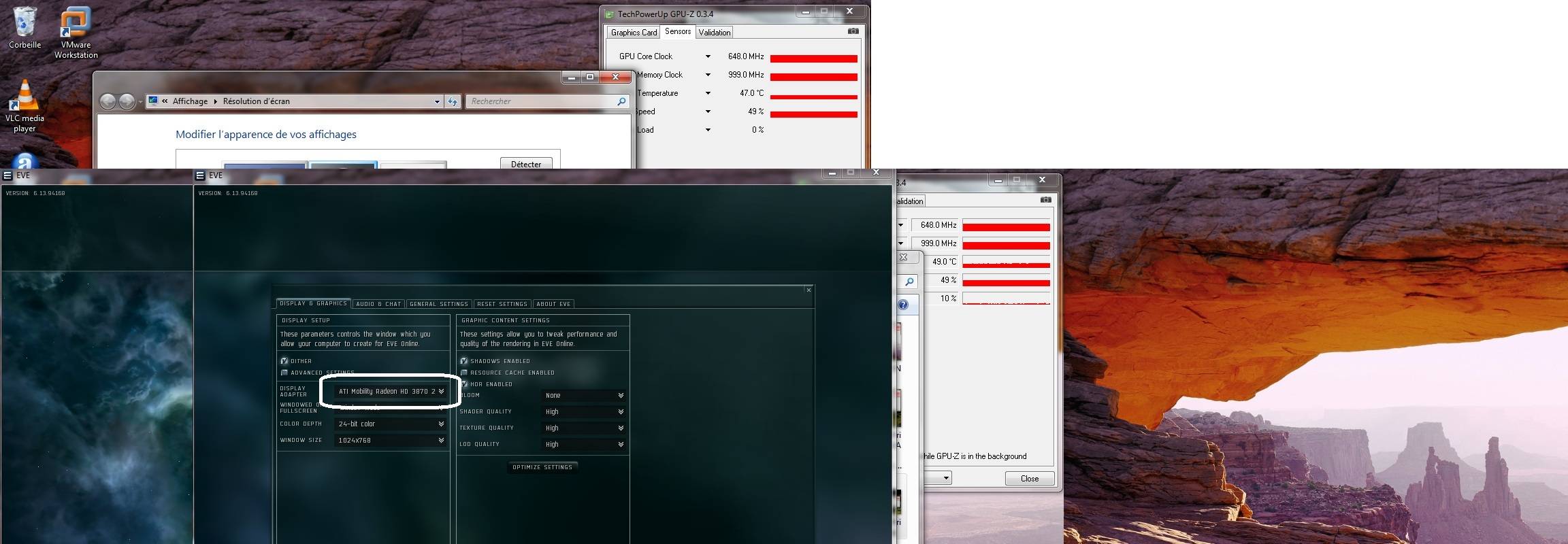Expand the Temperature sensor dropdown arrow

coord(708,93)
